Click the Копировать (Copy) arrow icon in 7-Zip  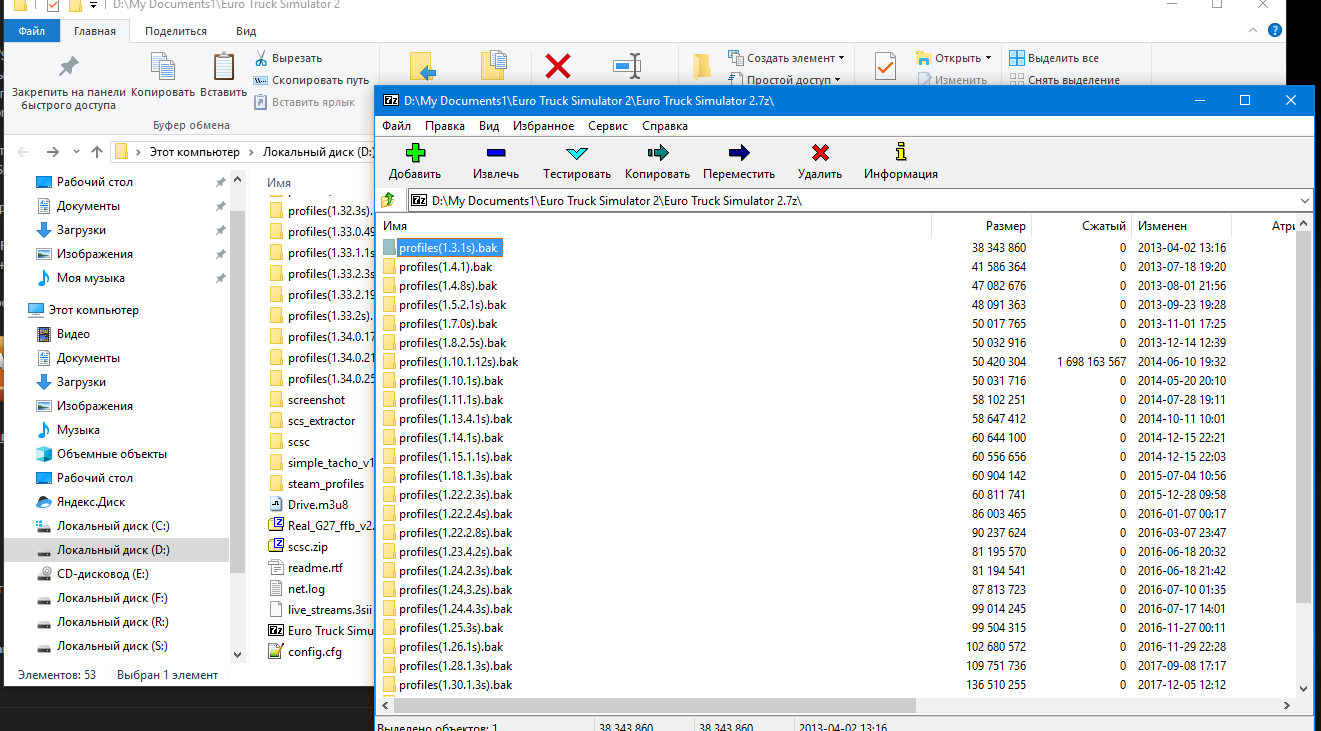pyautogui.click(x=657, y=153)
